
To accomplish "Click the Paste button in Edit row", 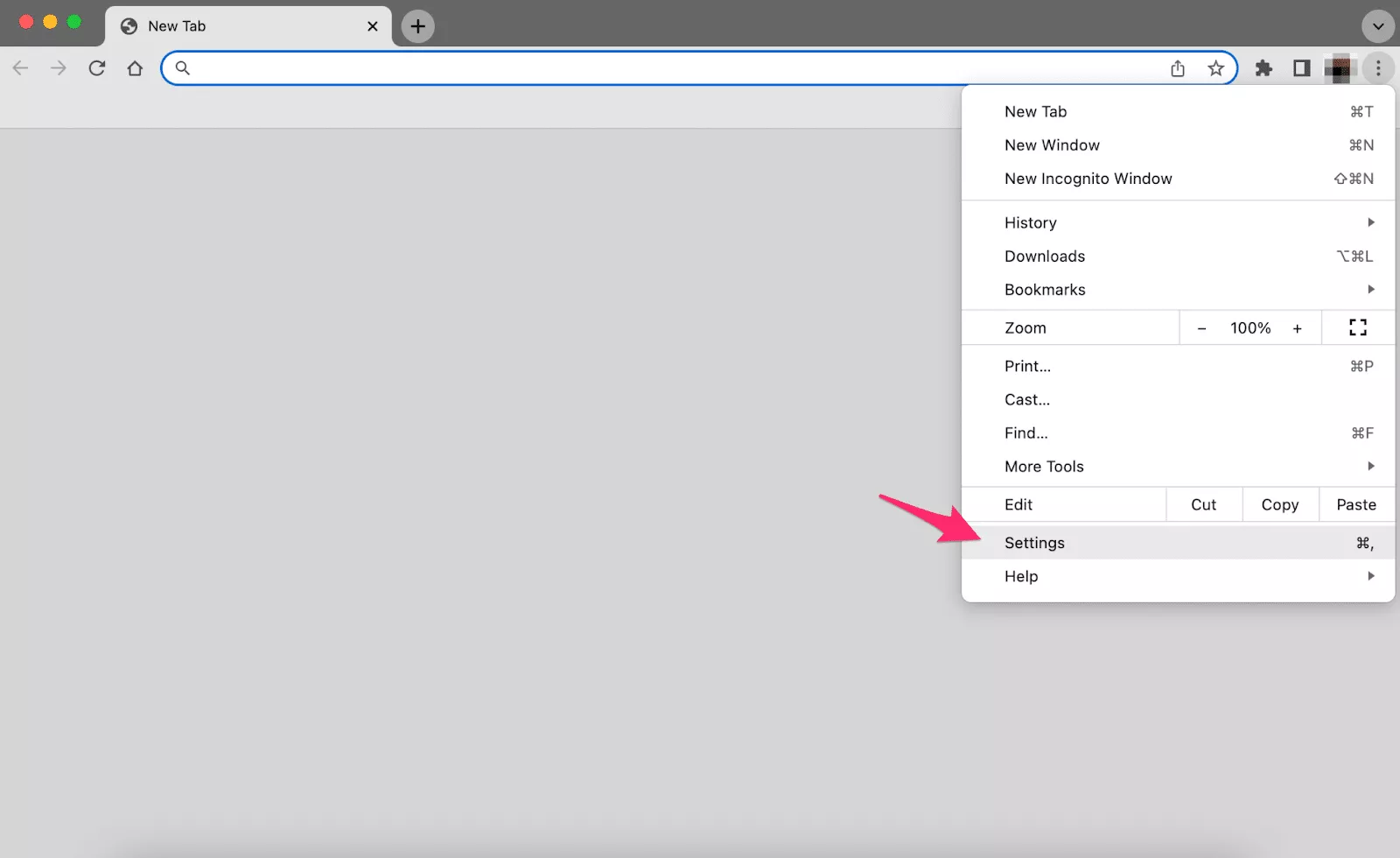I will (x=1355, y=504).
